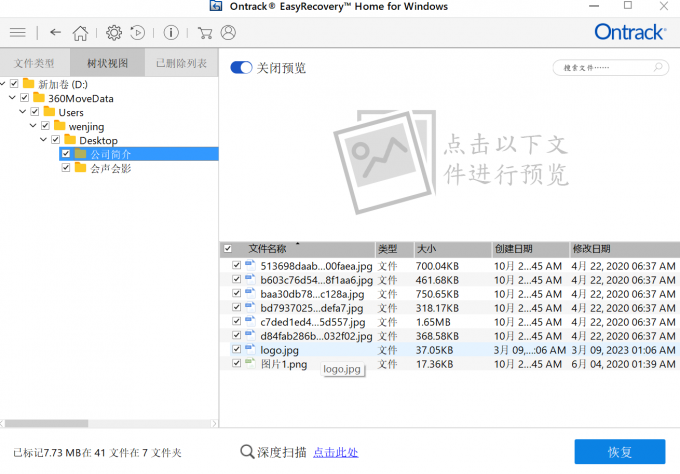The width and height of the screenshot is (680, 474).
Task: Switch to the 已删除列表 tab
Action: point(181,63)
